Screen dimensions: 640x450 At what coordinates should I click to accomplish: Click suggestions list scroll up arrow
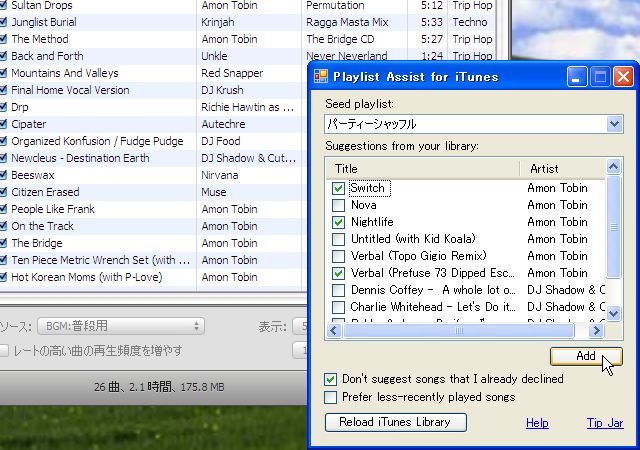tap(613, 167)
